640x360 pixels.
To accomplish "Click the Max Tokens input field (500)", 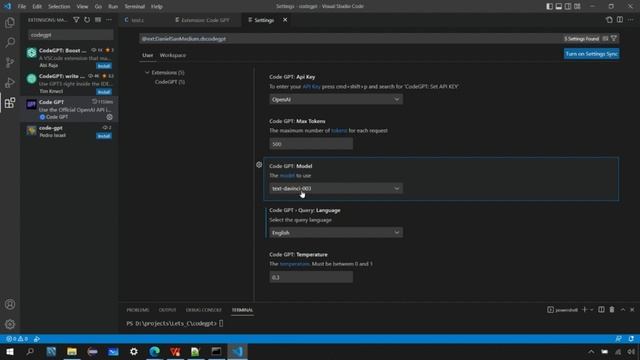I will pos(311,144).
